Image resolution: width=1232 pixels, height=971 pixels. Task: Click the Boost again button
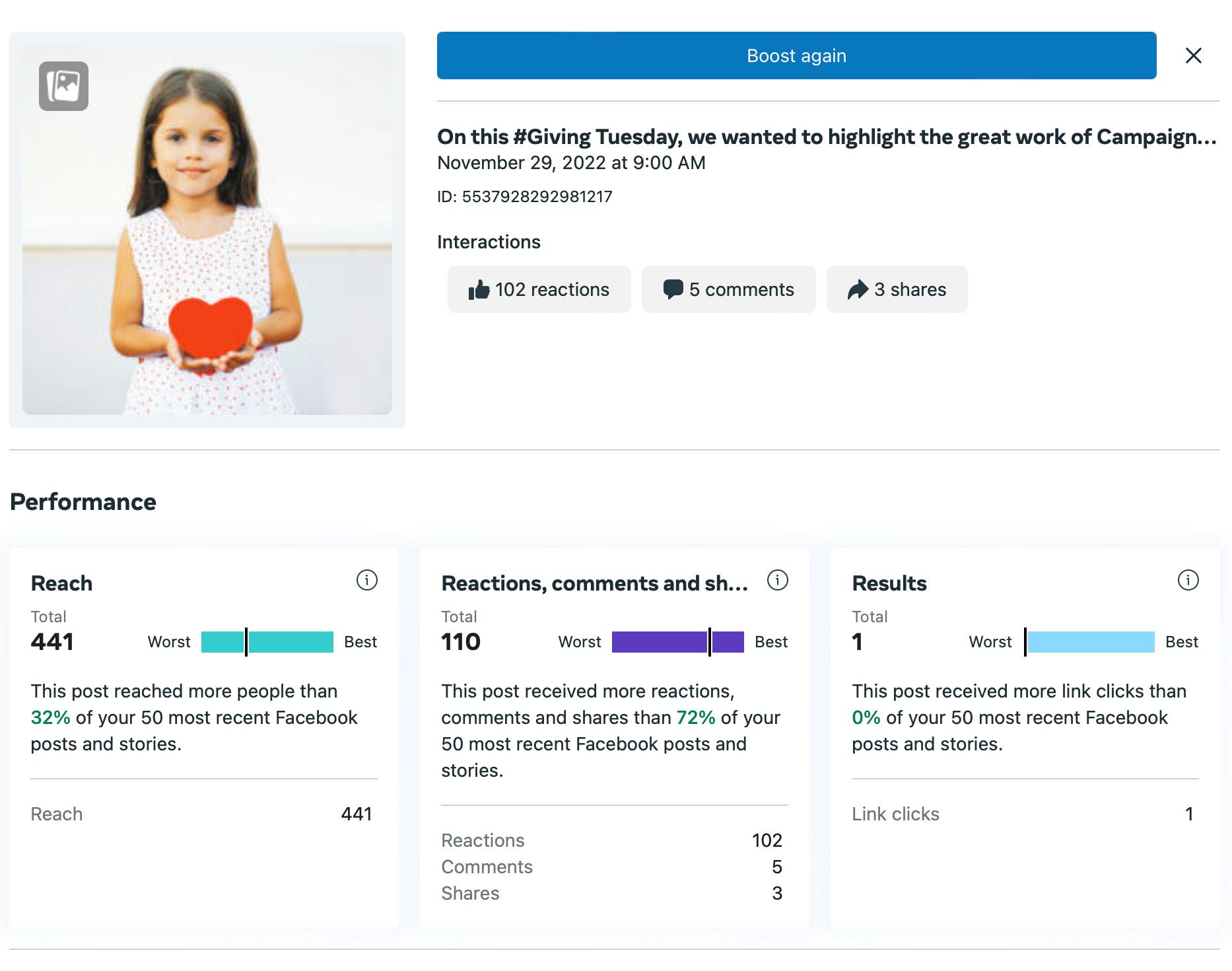[x=796, y=55]
